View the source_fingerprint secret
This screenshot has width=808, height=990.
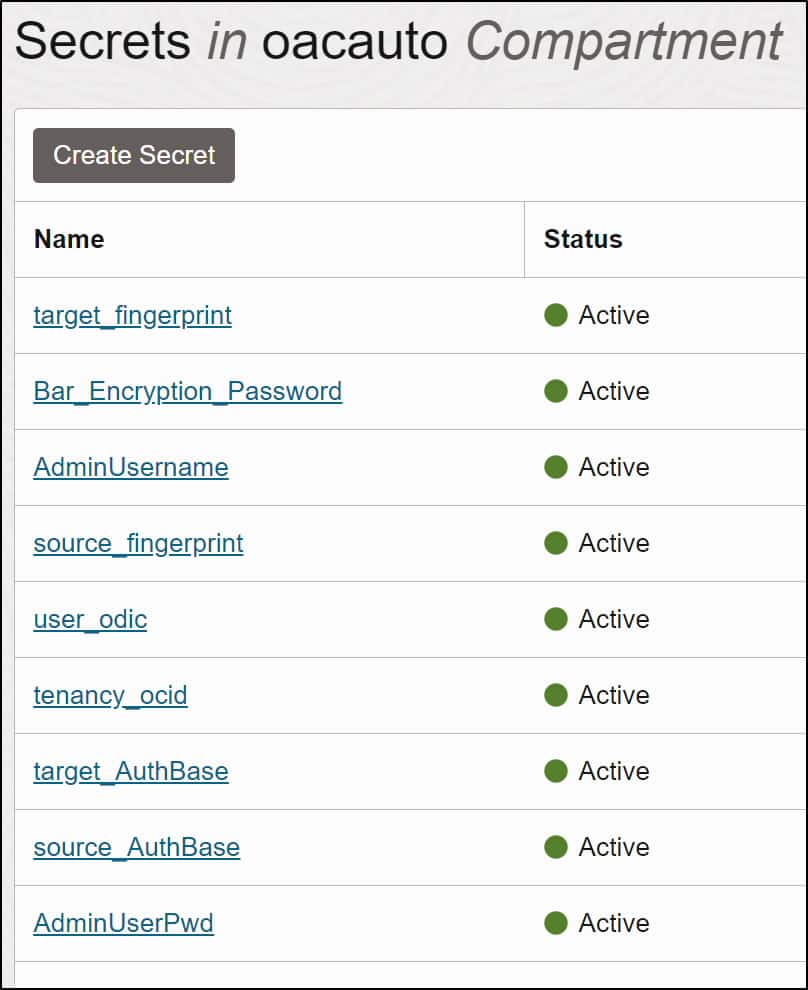(x=138, y=543)
